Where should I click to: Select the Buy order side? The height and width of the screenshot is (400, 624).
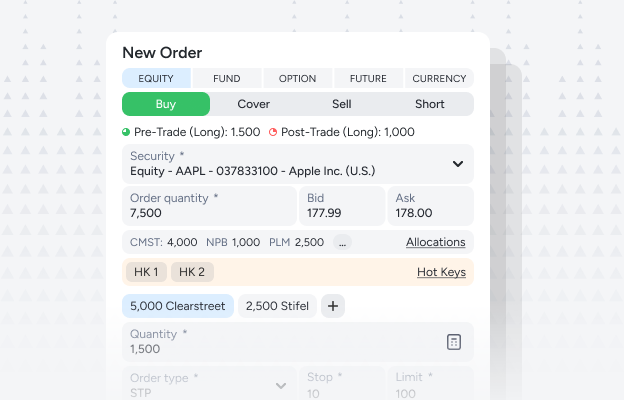166,104
